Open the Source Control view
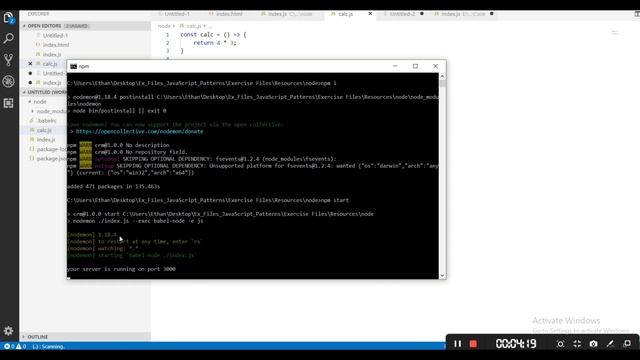This screenshot has height=360, width=640. click(9, 60)
